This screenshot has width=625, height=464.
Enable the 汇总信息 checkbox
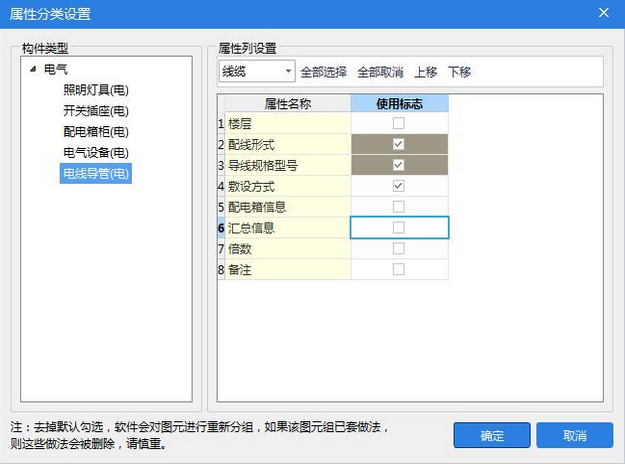coord(399,228)
